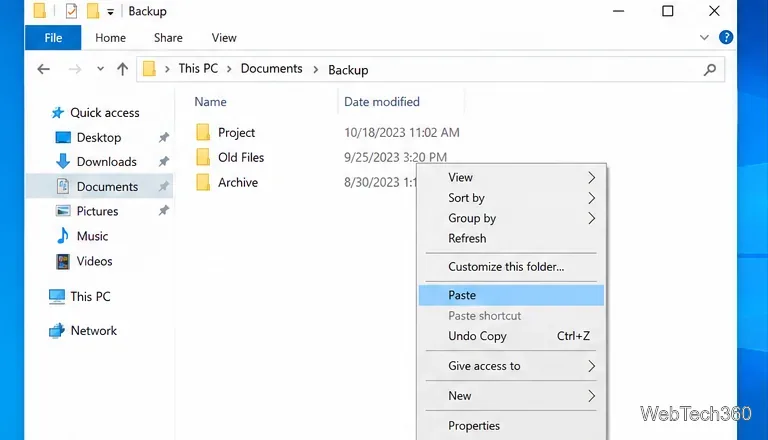This screenshot has height=440, width=768.
Task: Go back with the left arrow
Action: (44, 70)
